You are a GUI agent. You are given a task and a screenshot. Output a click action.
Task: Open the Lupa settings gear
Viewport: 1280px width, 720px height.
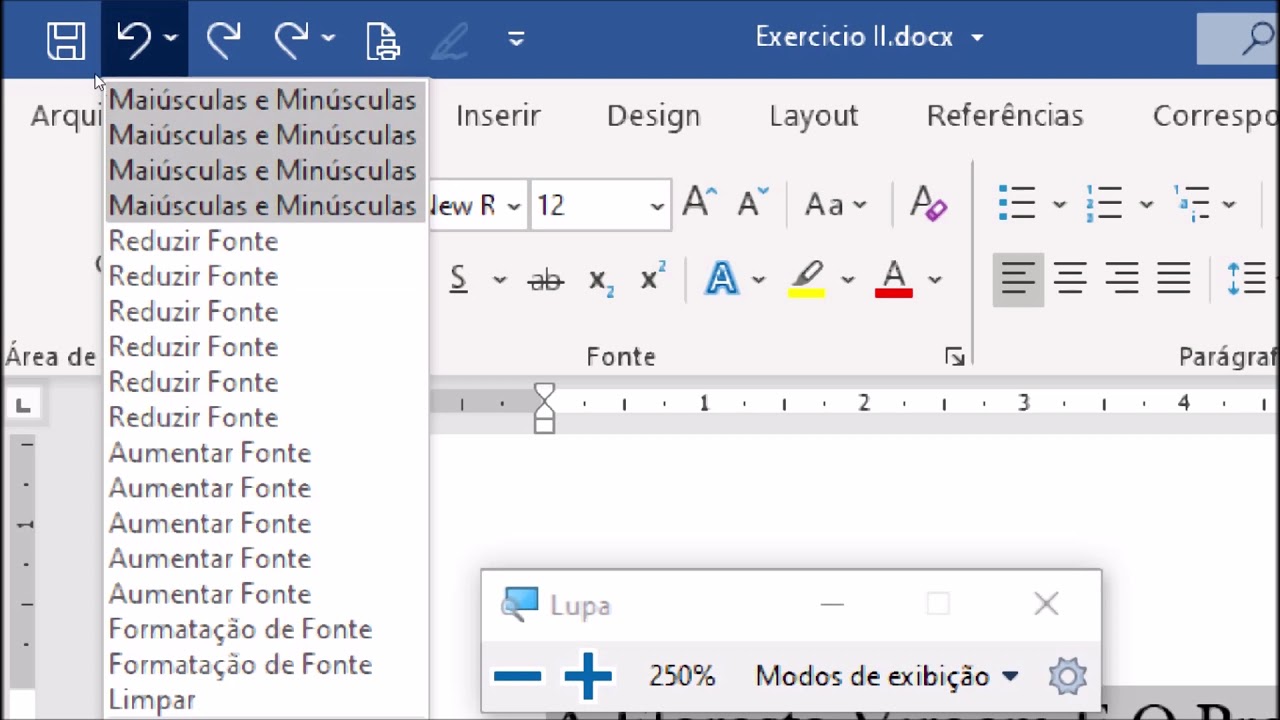[1067, 677]
